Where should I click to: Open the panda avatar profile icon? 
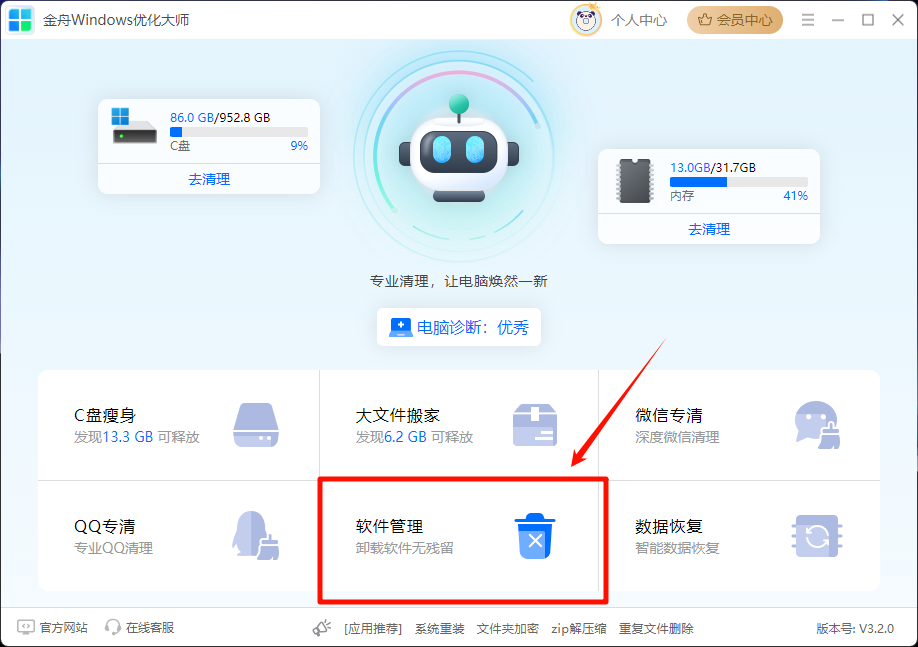pyautogui.click(x=585, y=20)
